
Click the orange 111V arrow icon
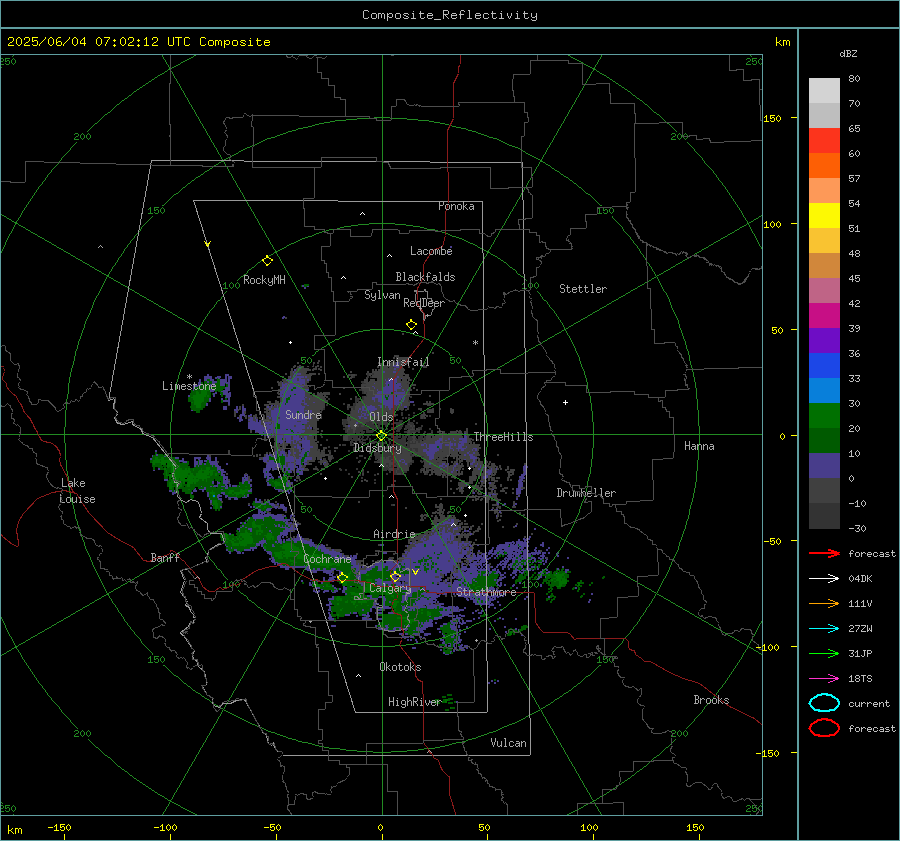click(x=824, y=603)
